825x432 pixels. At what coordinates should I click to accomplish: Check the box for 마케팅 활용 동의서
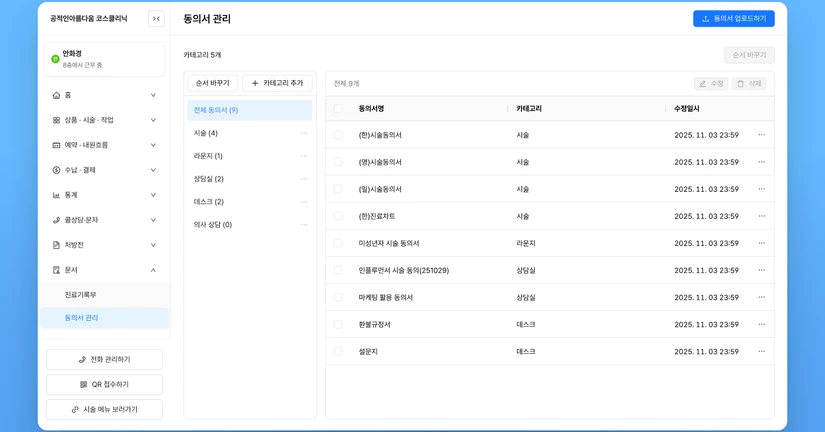[338, 297]
